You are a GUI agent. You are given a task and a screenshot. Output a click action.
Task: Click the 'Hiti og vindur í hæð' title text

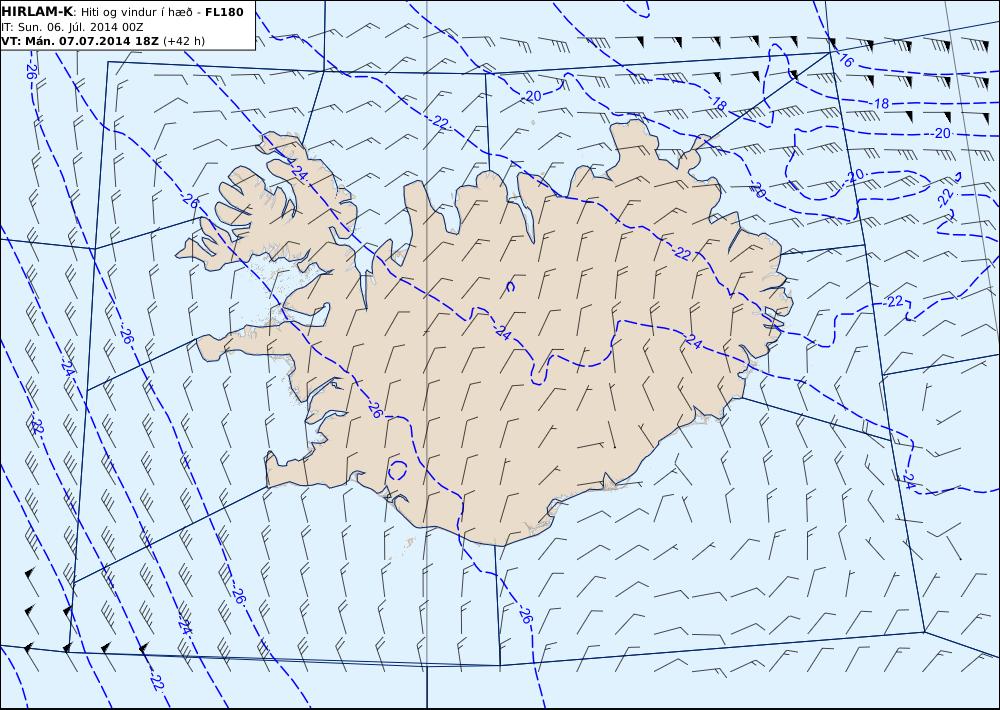pos(135,12)
